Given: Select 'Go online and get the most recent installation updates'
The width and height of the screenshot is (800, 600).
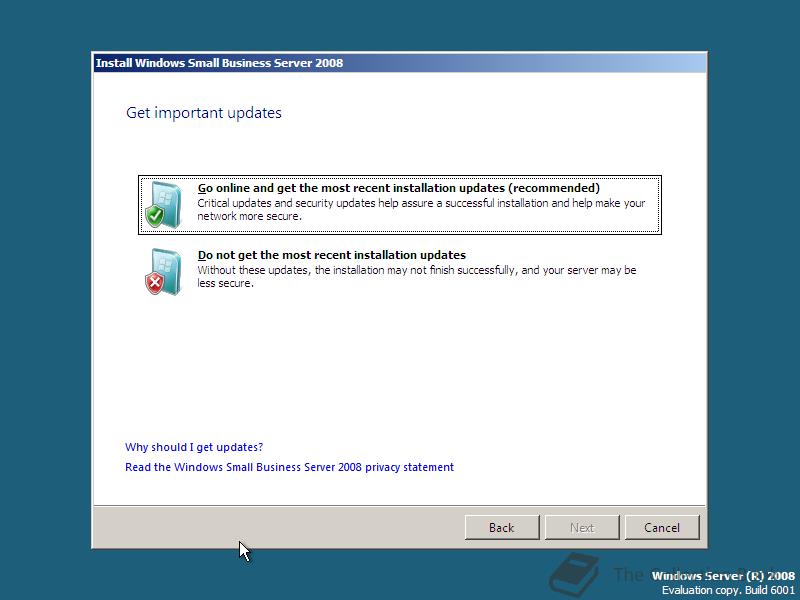Looking at the screenshot, I should coord(399,205).
